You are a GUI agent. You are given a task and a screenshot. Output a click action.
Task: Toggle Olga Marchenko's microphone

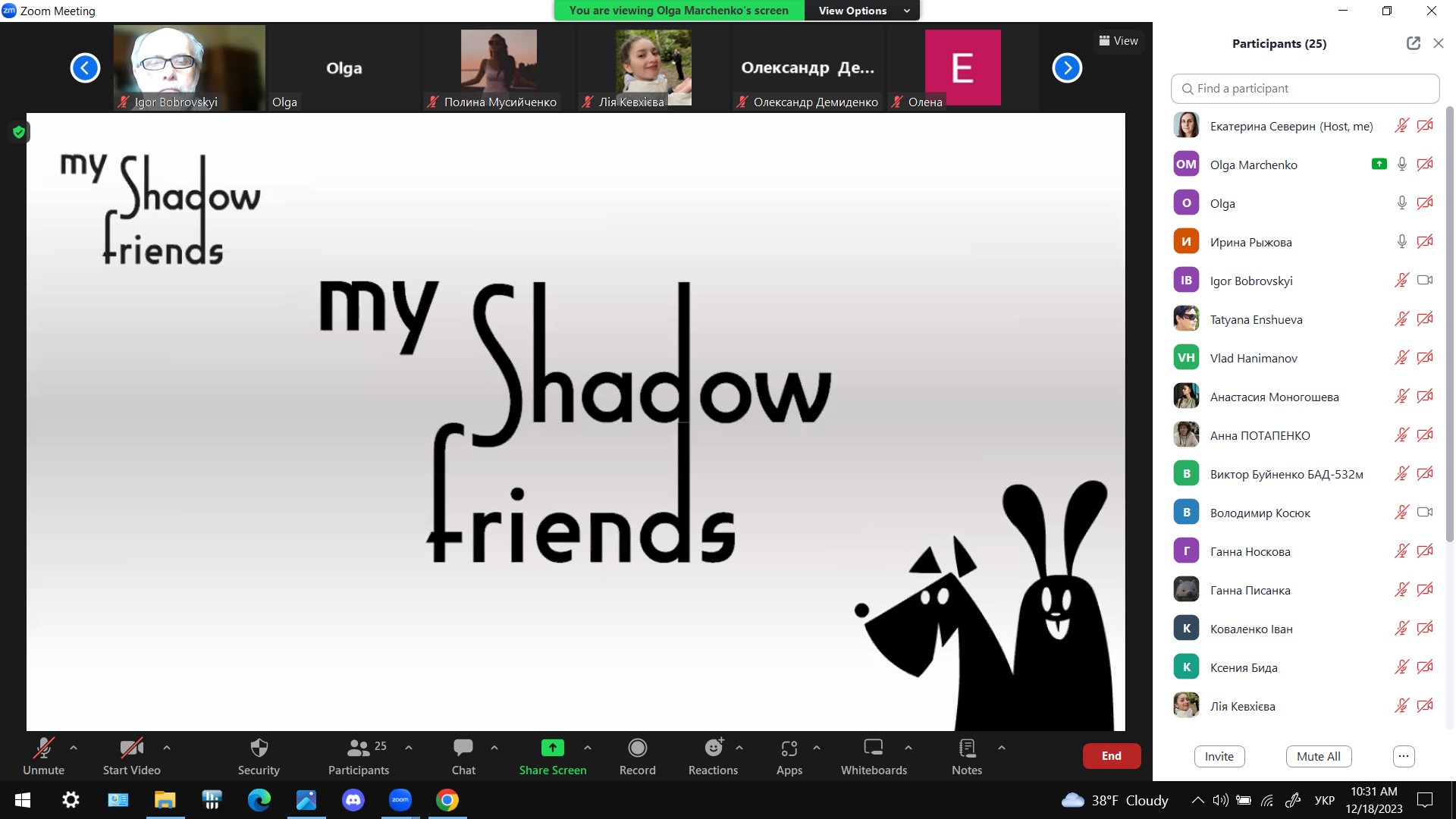click(x=1401, y=165)
